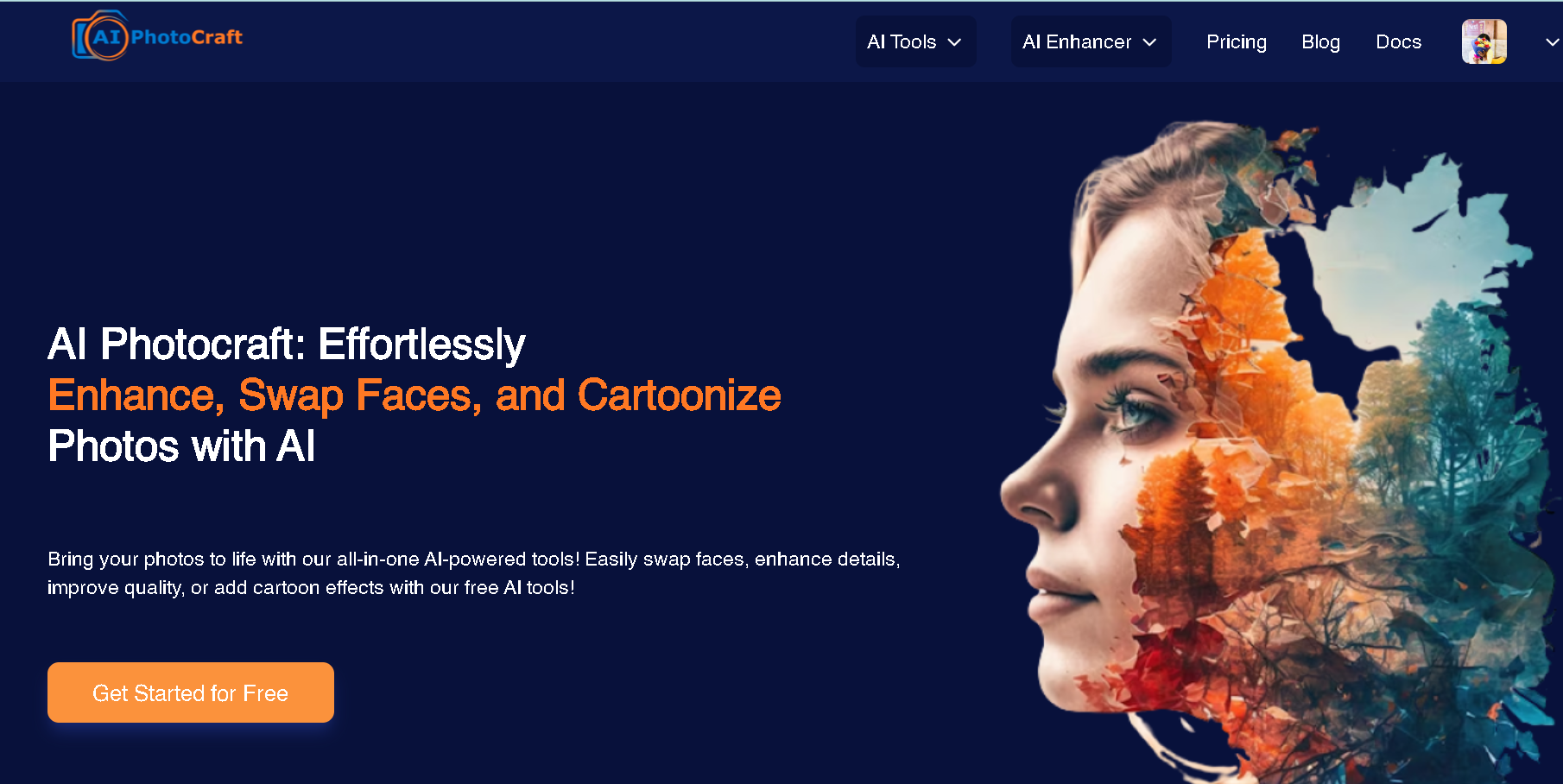Open the Blog nav link

coord(1320,41)
